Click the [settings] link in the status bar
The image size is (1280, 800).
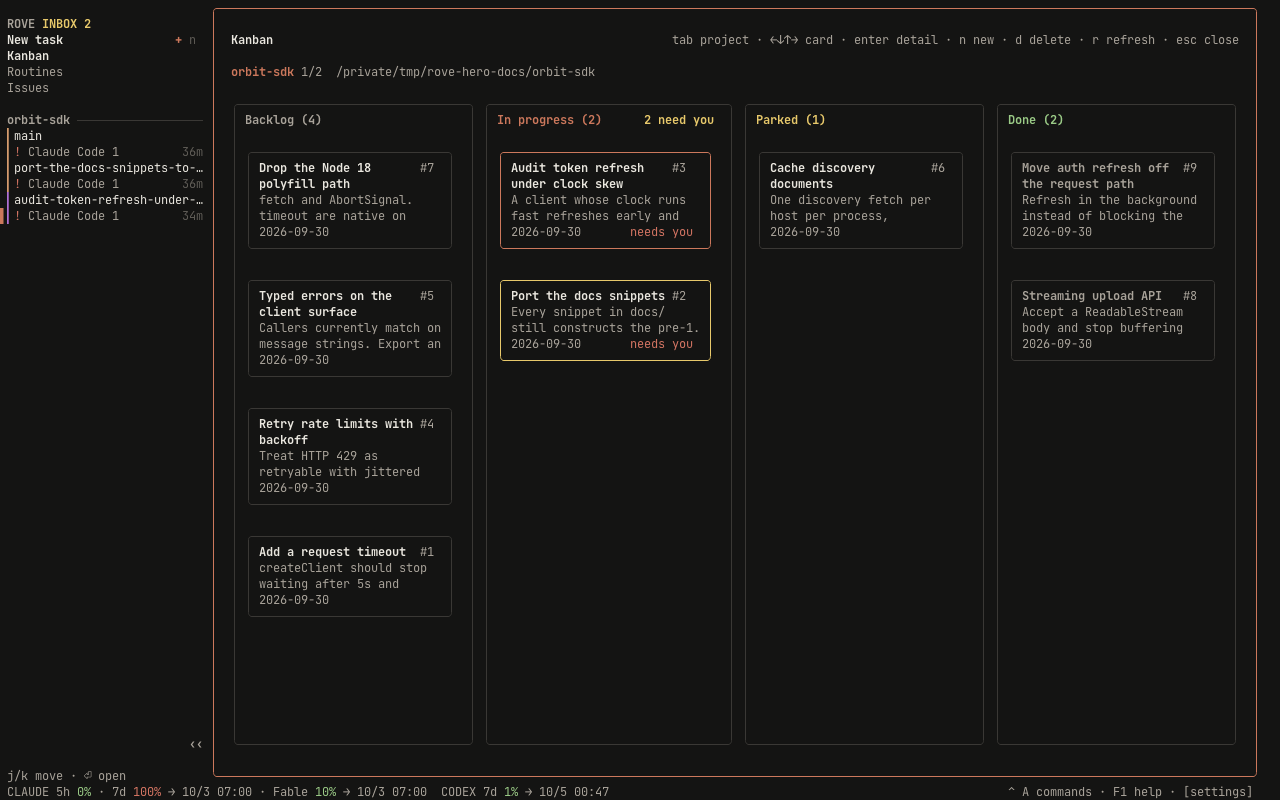[x=1218, y=792]
